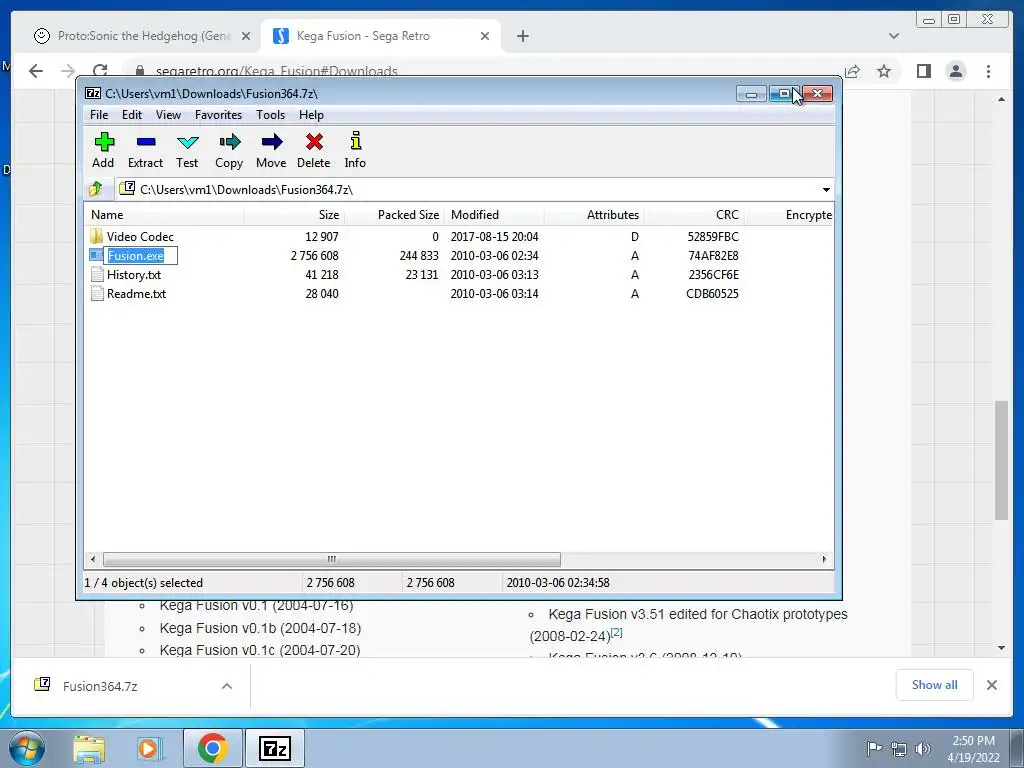Sort by the Size column header

tap(295, 215)
